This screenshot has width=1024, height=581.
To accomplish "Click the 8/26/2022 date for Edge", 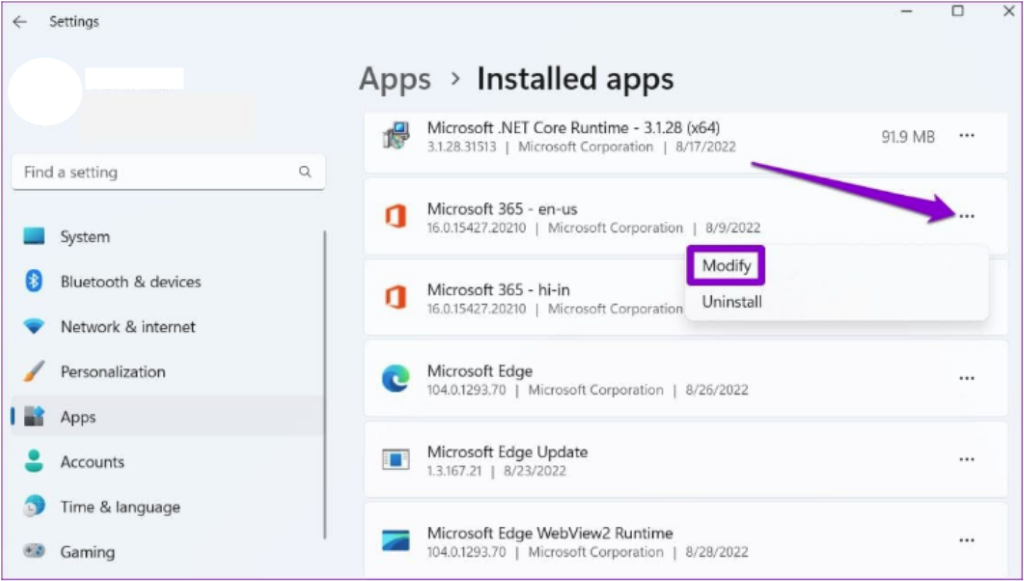I will tap(716, 390).
